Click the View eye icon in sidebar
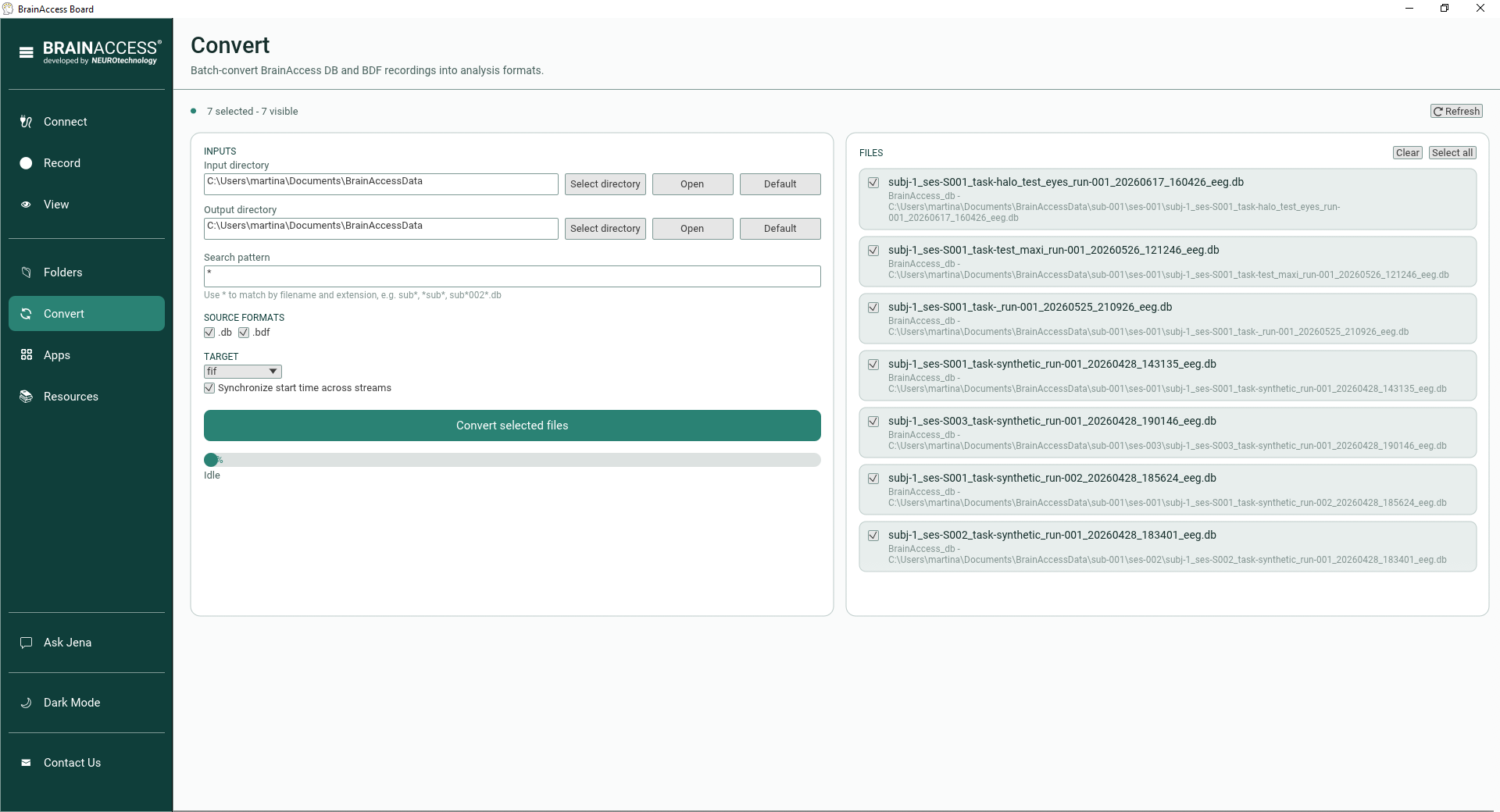This screenshot has height=812, width=1500. pyautogui.click(x=26, y=205)
